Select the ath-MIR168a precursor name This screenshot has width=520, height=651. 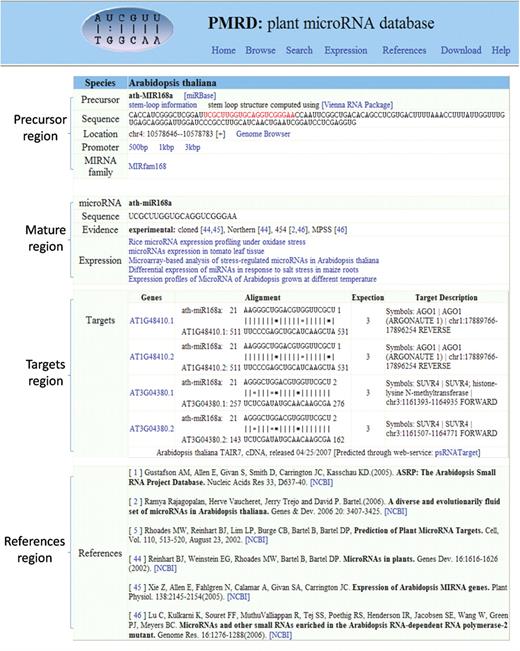pos(150,96)
